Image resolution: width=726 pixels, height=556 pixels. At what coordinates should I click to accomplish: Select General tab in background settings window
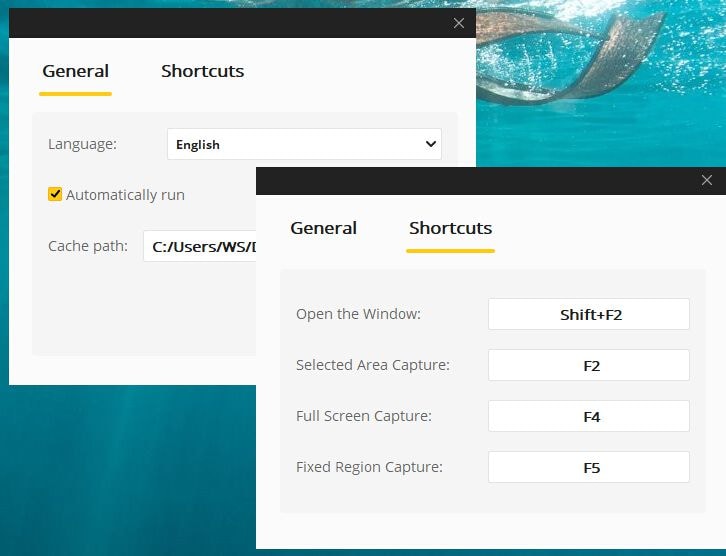tap(75, 71)
